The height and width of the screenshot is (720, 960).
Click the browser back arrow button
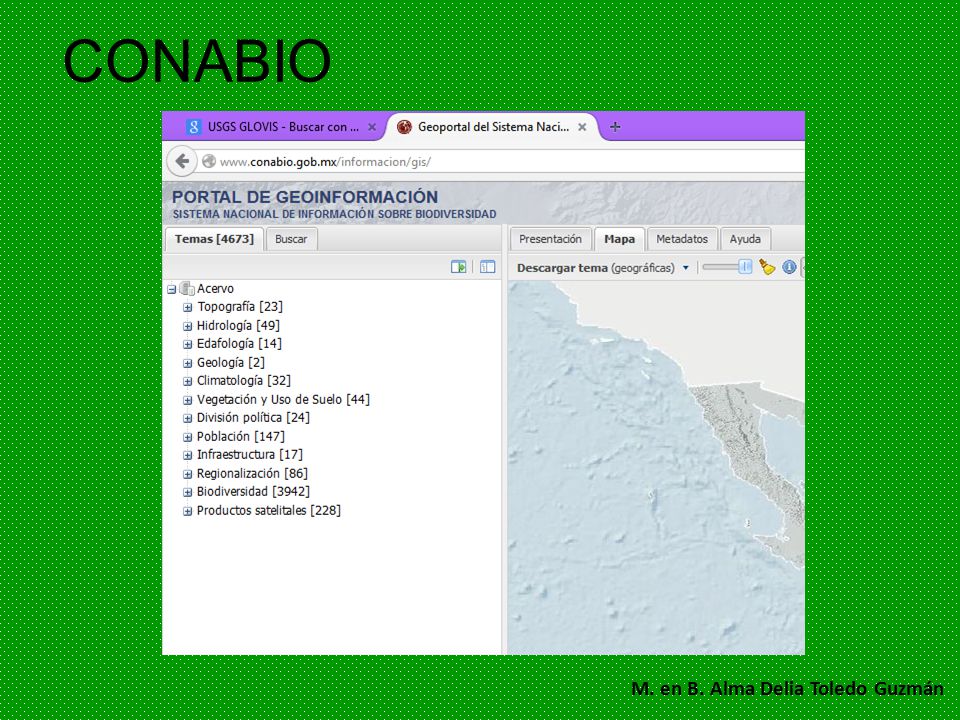[x=182, y=162]
